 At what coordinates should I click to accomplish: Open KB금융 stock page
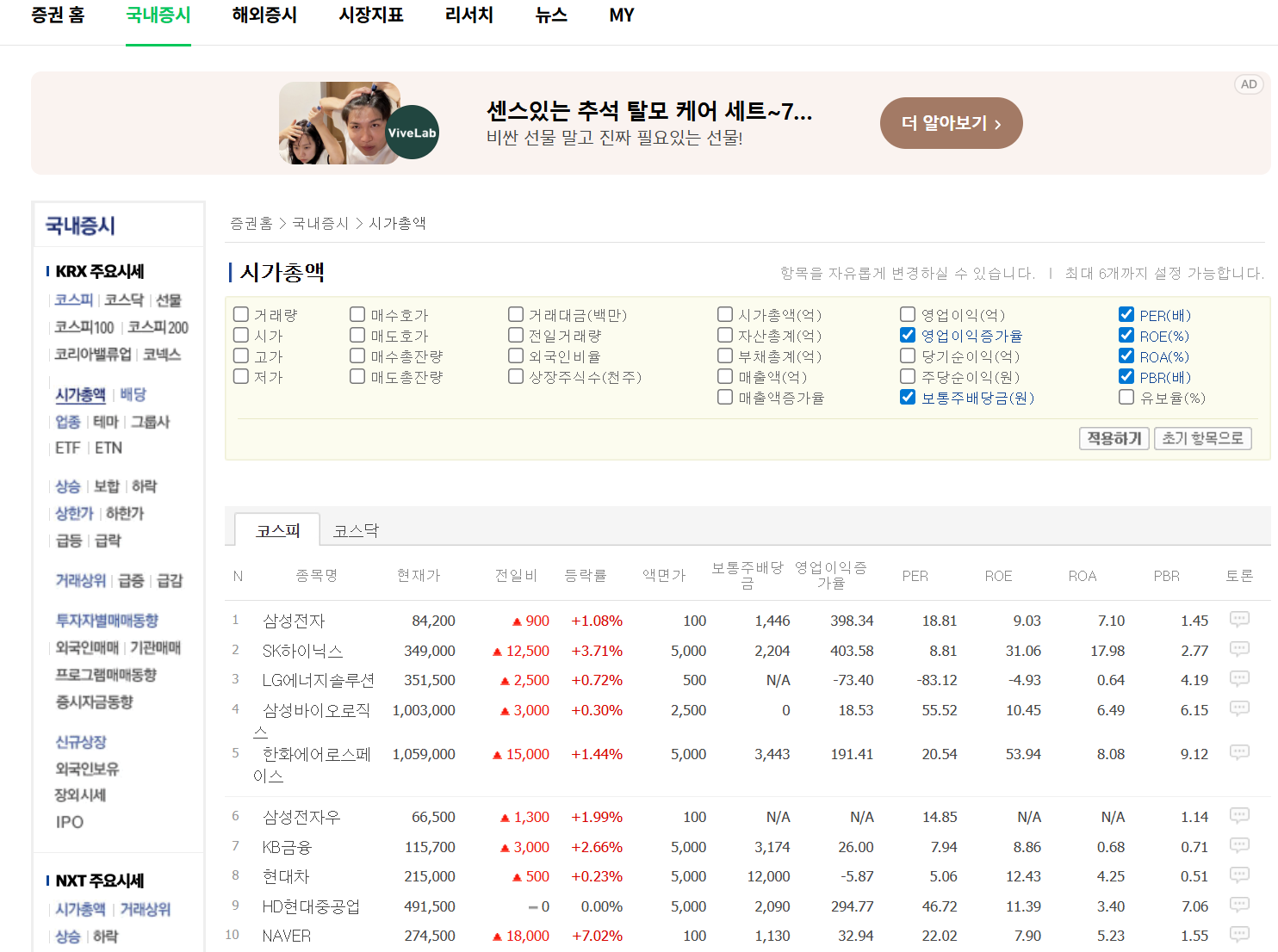pos(287,847)
